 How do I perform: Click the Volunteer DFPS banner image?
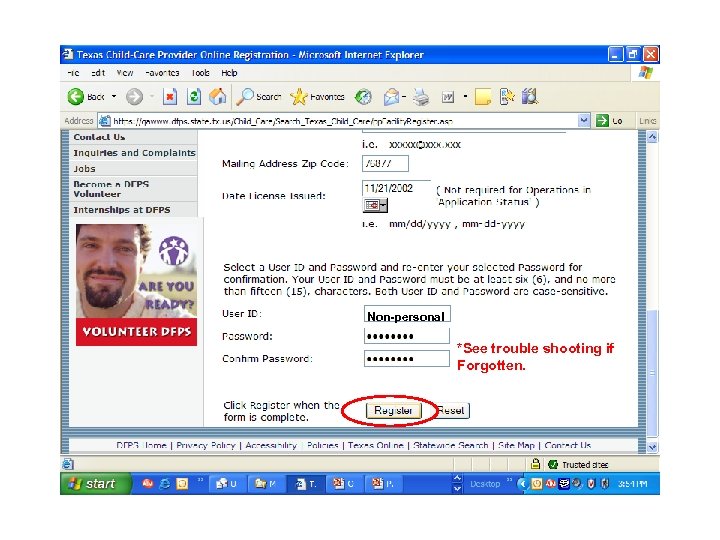click(x=136, y=285)
